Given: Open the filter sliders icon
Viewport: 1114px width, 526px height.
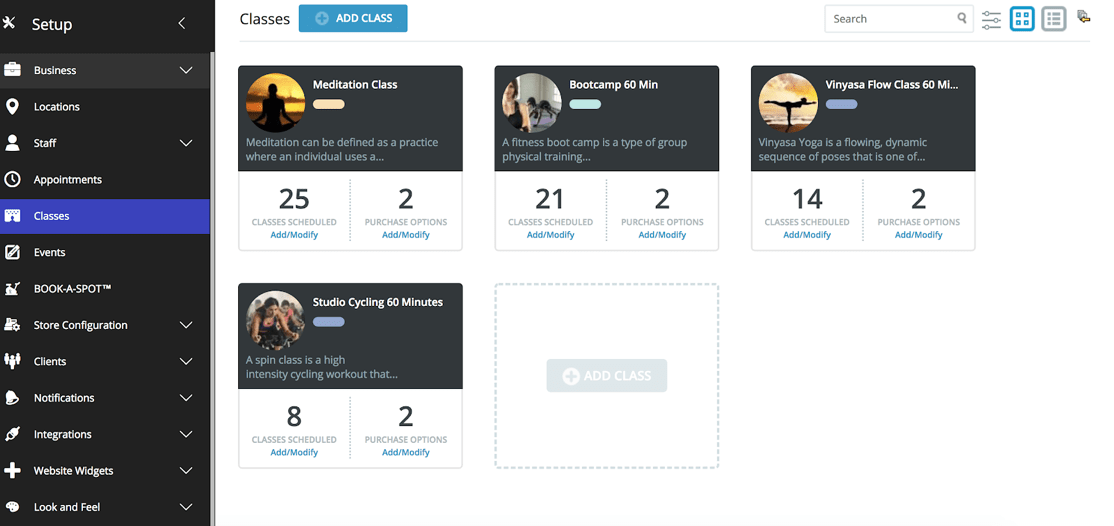Looking at the screenshot, I should [992, 19].
